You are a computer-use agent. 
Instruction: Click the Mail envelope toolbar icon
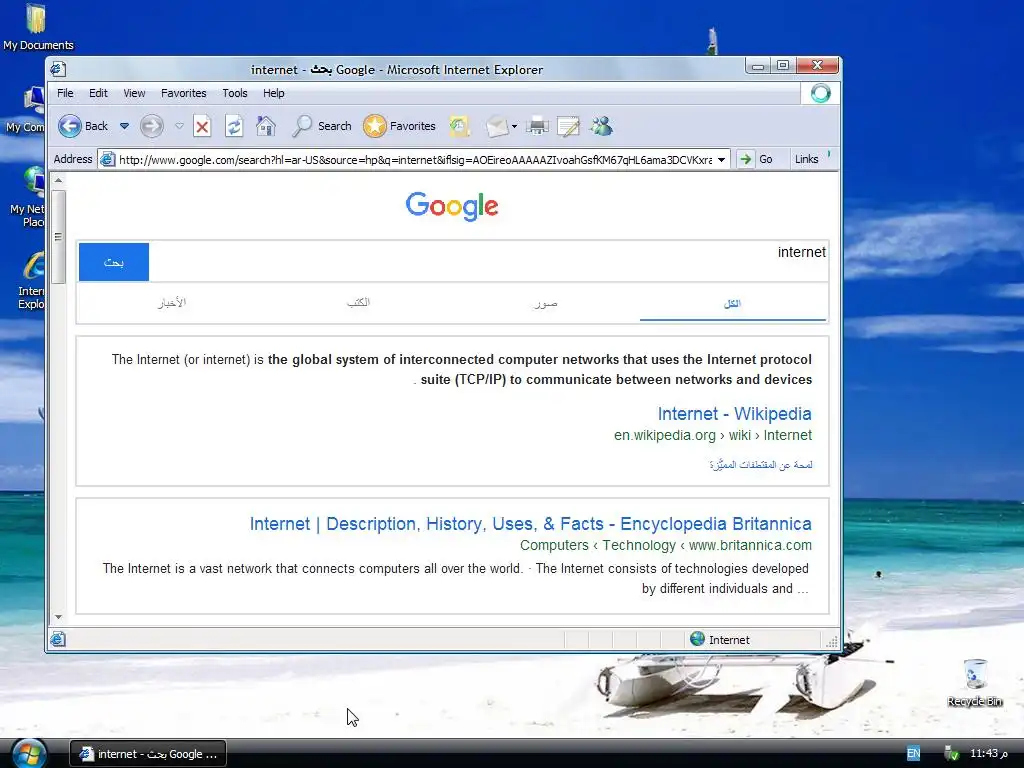pos(496,126)
